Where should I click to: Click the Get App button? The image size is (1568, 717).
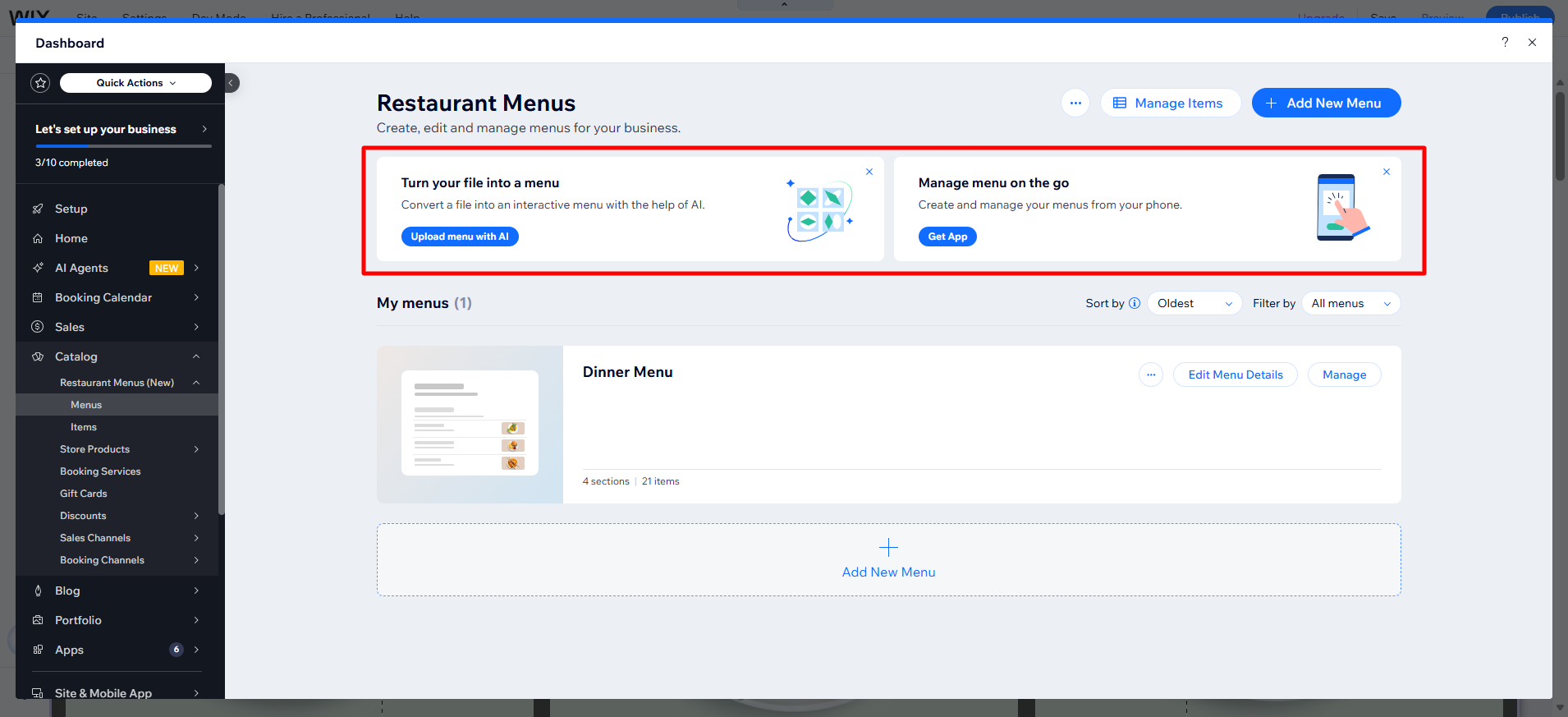click(947, 237)
